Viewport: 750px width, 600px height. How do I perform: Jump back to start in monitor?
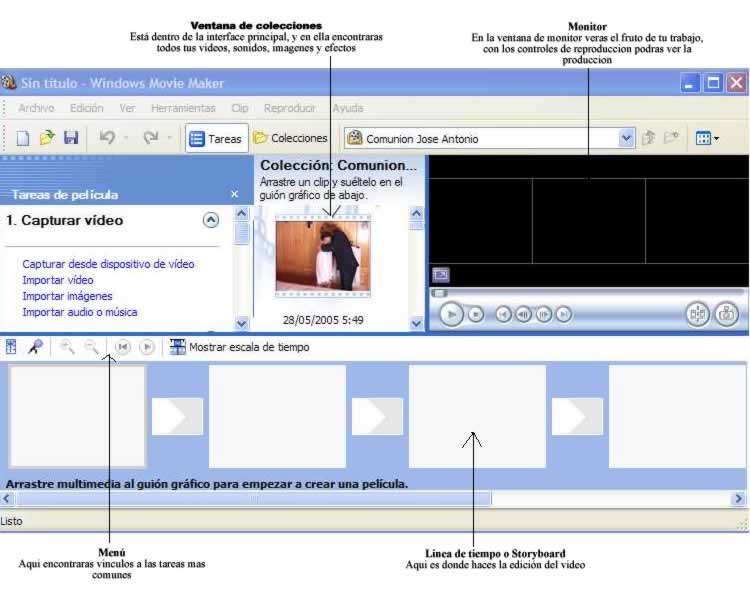point(503,314)
